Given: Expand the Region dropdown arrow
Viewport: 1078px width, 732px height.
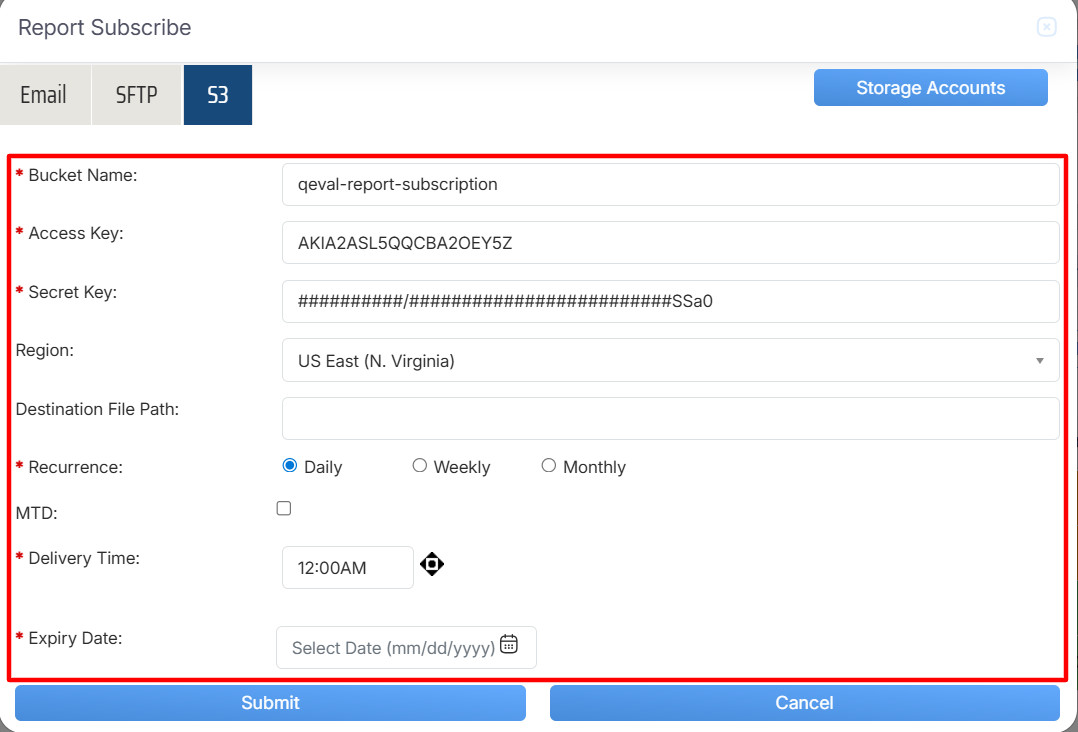Looking at the screenshot, I should [x=1040, y=361].
